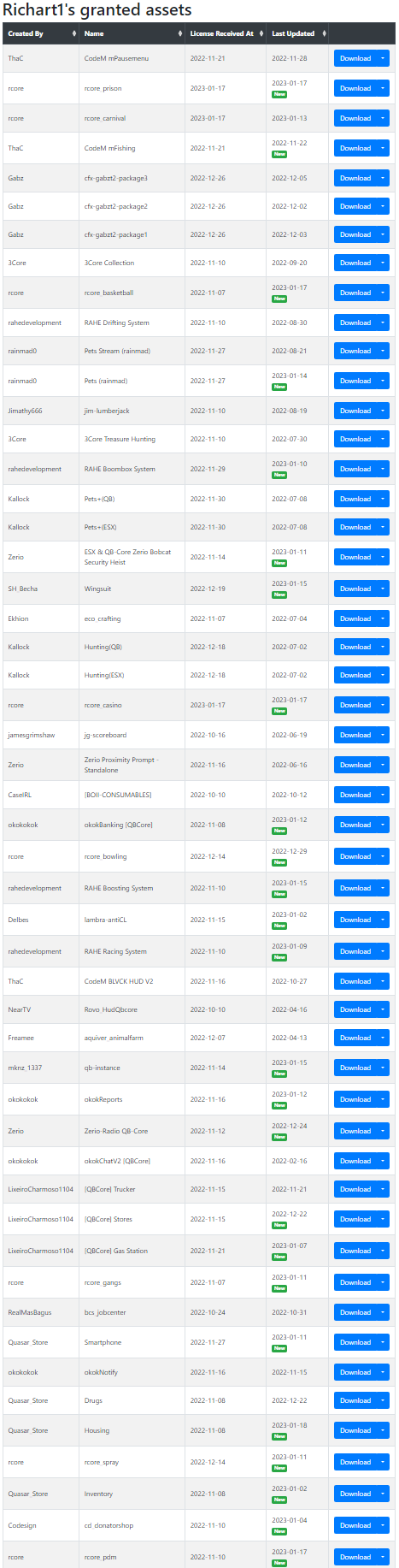Download Wingsuit by SH_Becha
The height and width of the screenshot is (1568, 399).
355,589
